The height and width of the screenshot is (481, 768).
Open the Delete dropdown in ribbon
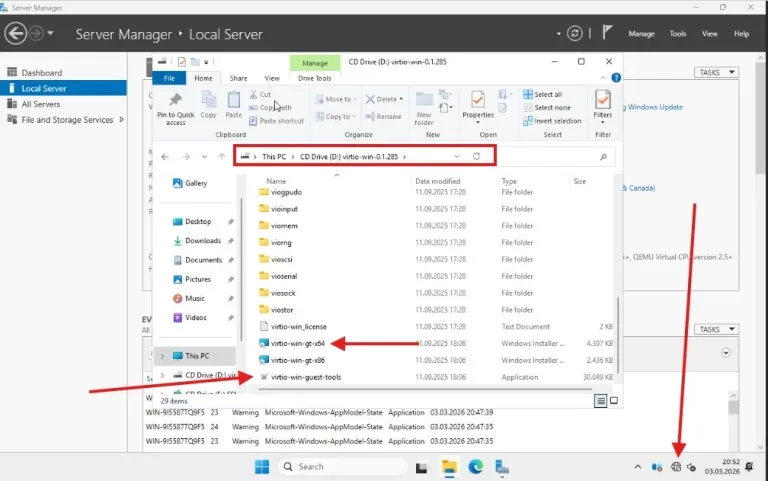point(384,99)
